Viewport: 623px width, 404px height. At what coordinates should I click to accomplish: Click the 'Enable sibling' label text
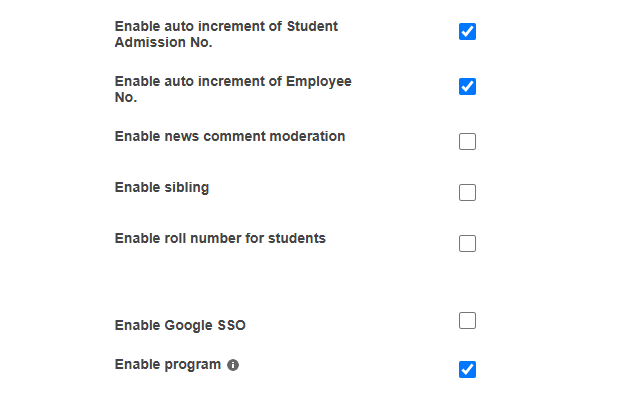162,188
